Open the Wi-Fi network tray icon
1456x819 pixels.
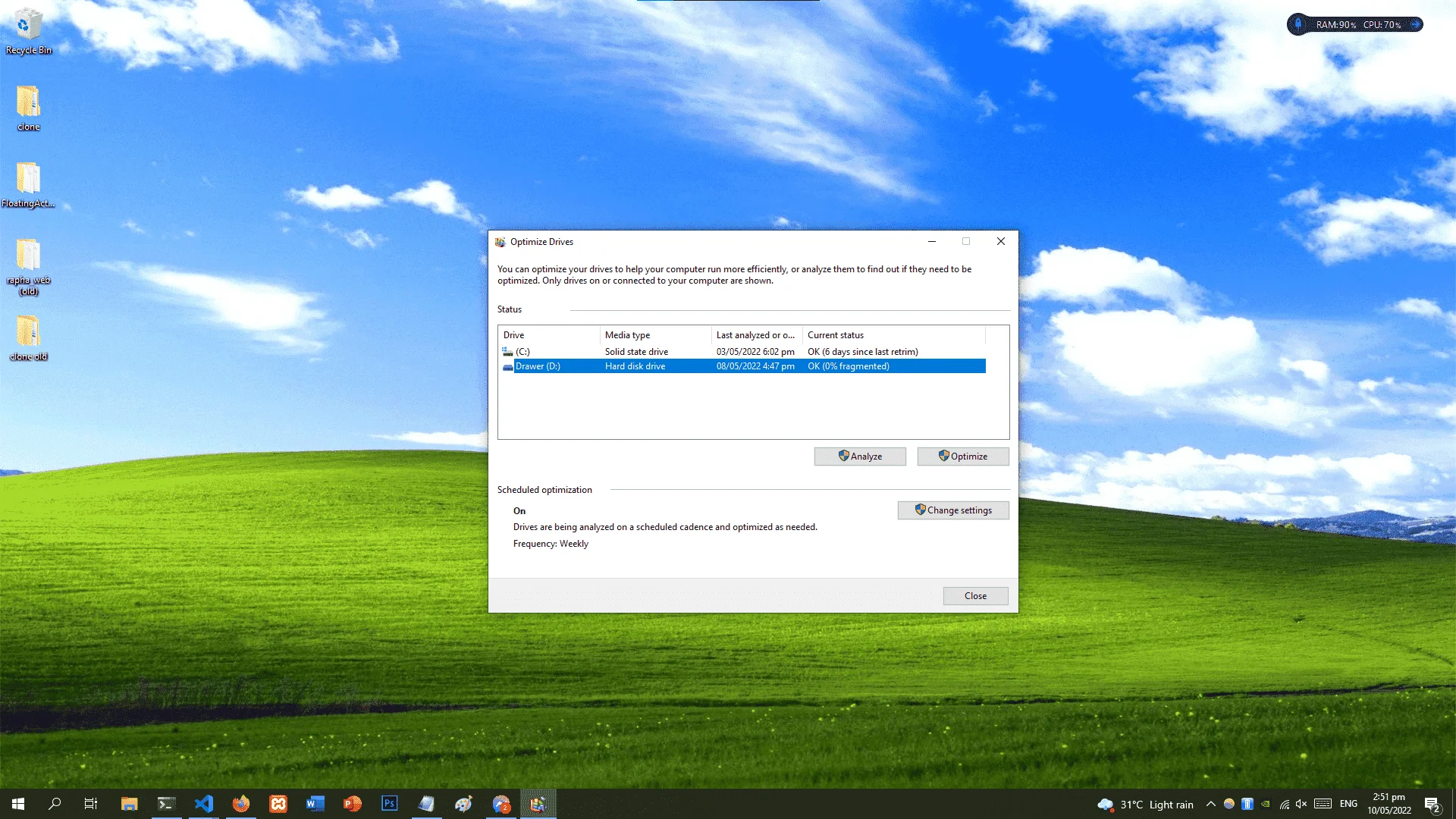pos(1285,804)
